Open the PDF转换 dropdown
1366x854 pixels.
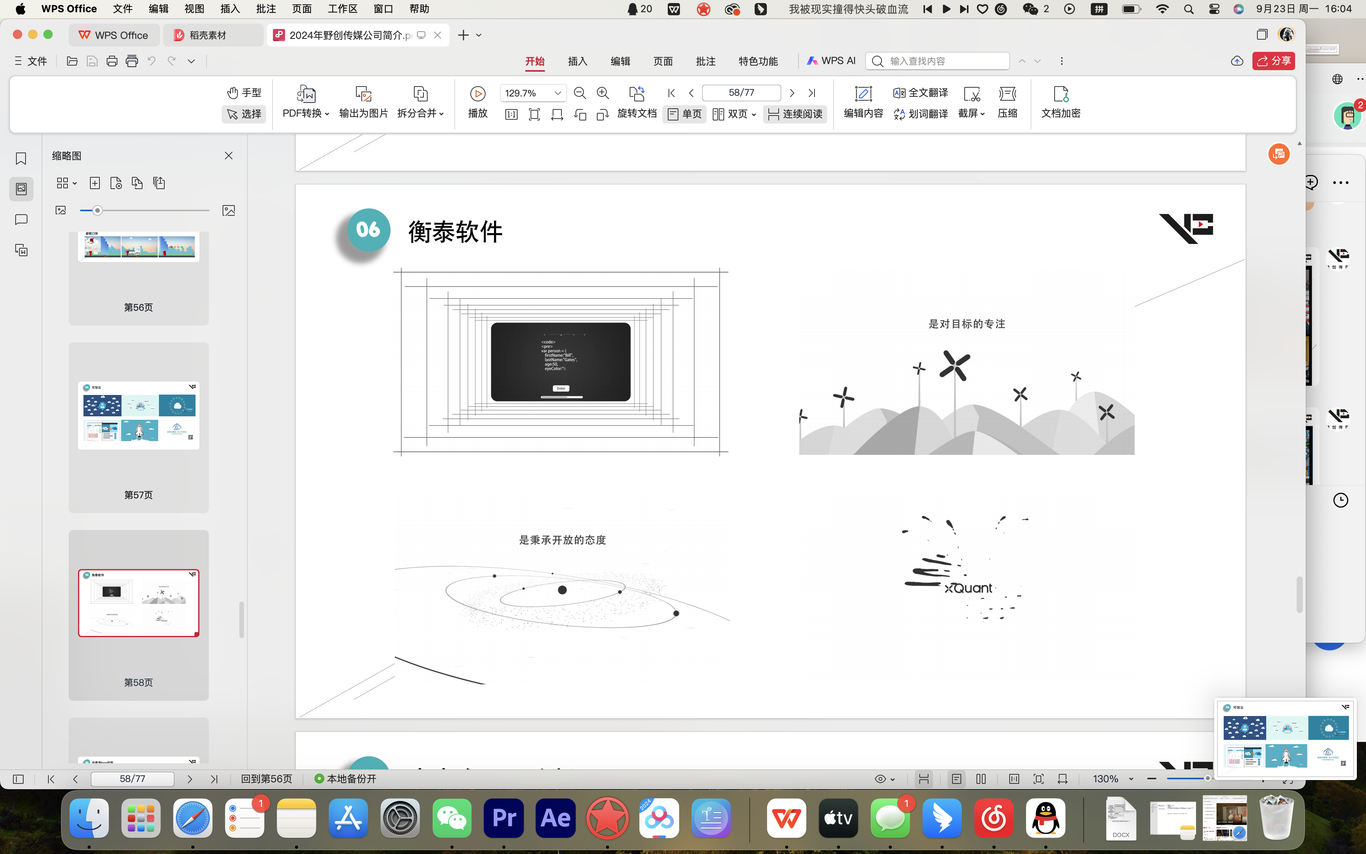(x=306, y=103)
